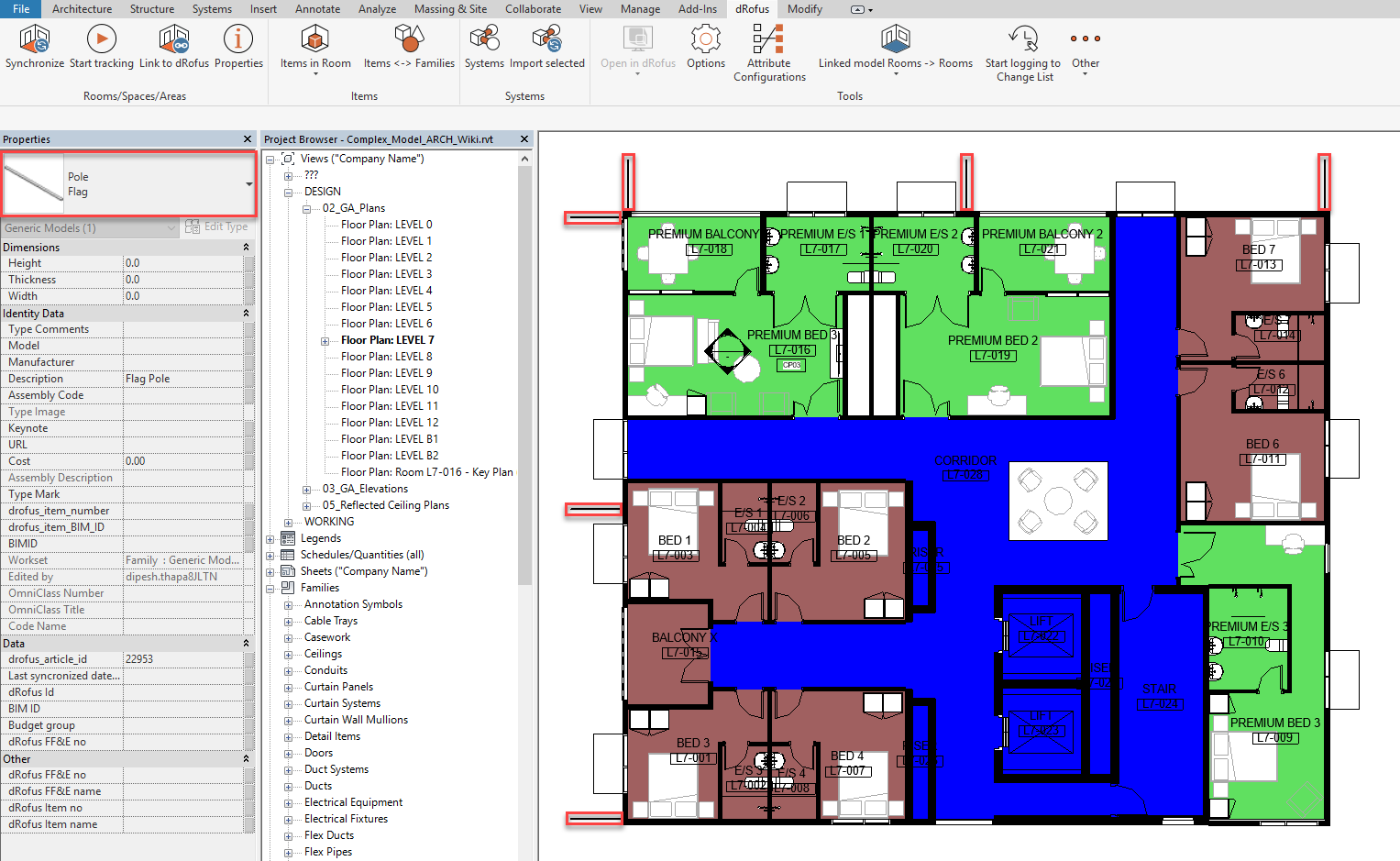This screenshot has height=861, width=1400.
Task: Switch to the Architecture ribbon tab
Action: [82, 9]
